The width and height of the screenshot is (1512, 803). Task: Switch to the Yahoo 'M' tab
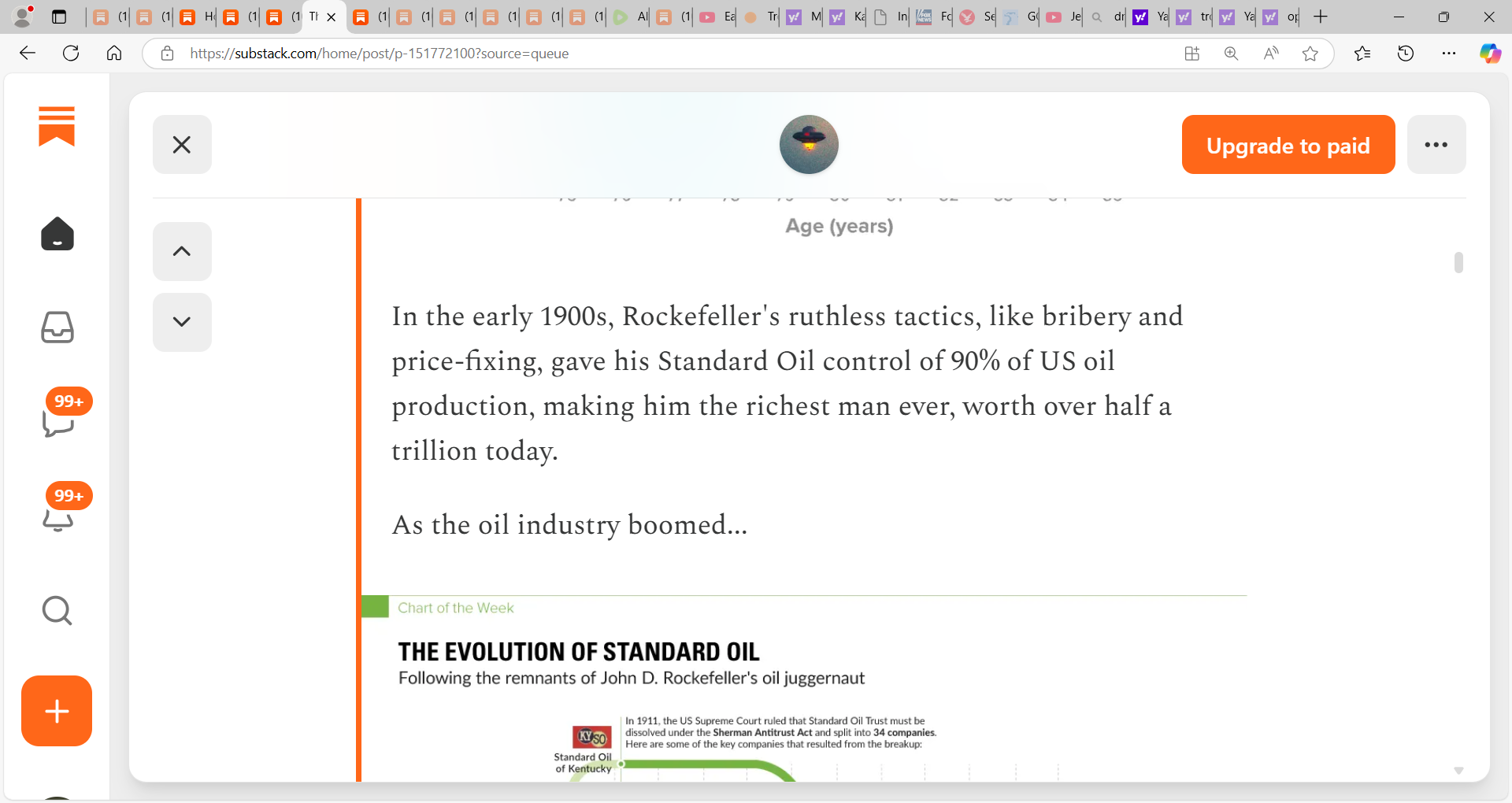pos(803,17)
